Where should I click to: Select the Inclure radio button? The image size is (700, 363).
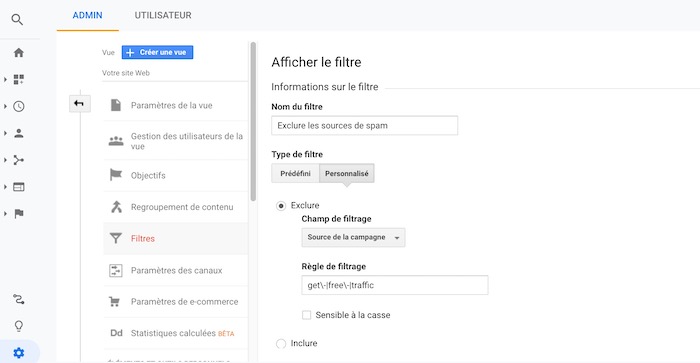(281, 343)
